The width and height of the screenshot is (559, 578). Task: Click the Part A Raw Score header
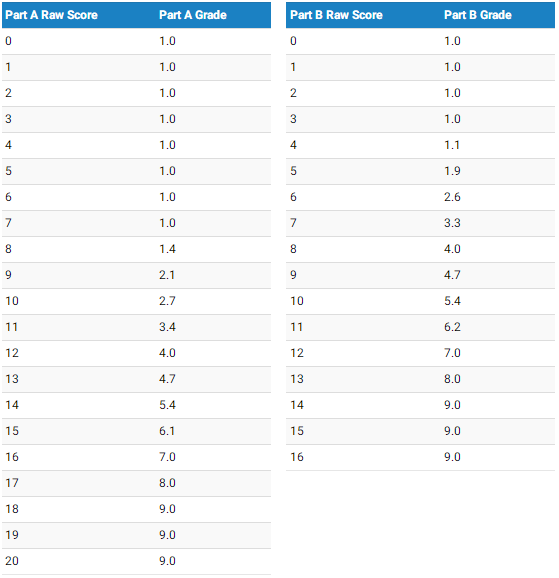point(51,15)
